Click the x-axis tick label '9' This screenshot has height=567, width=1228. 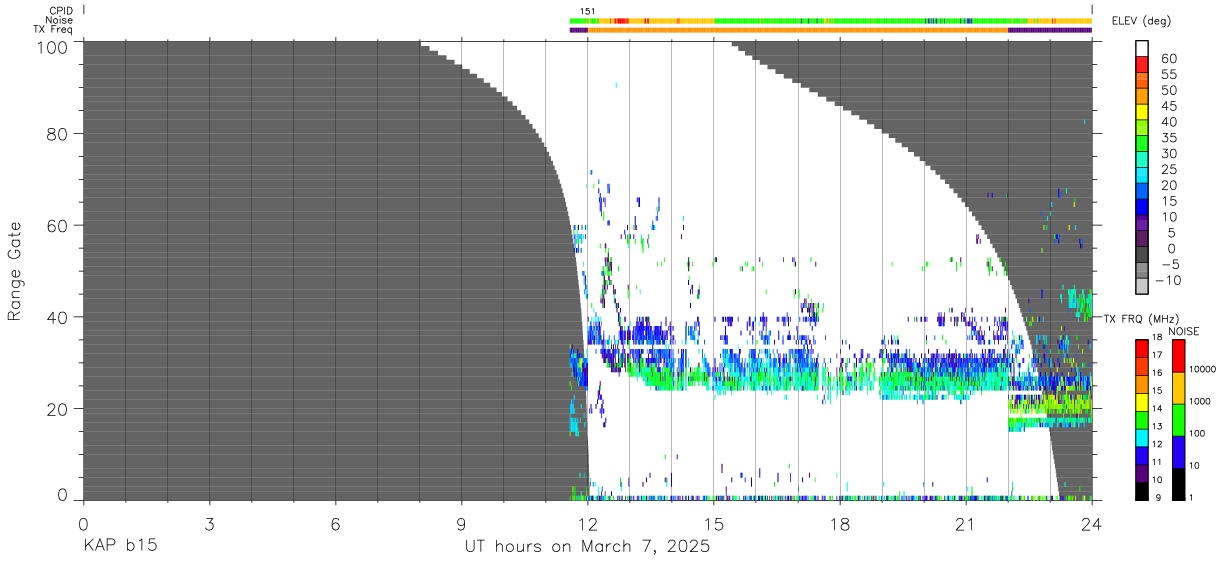(x=462, y=524)
